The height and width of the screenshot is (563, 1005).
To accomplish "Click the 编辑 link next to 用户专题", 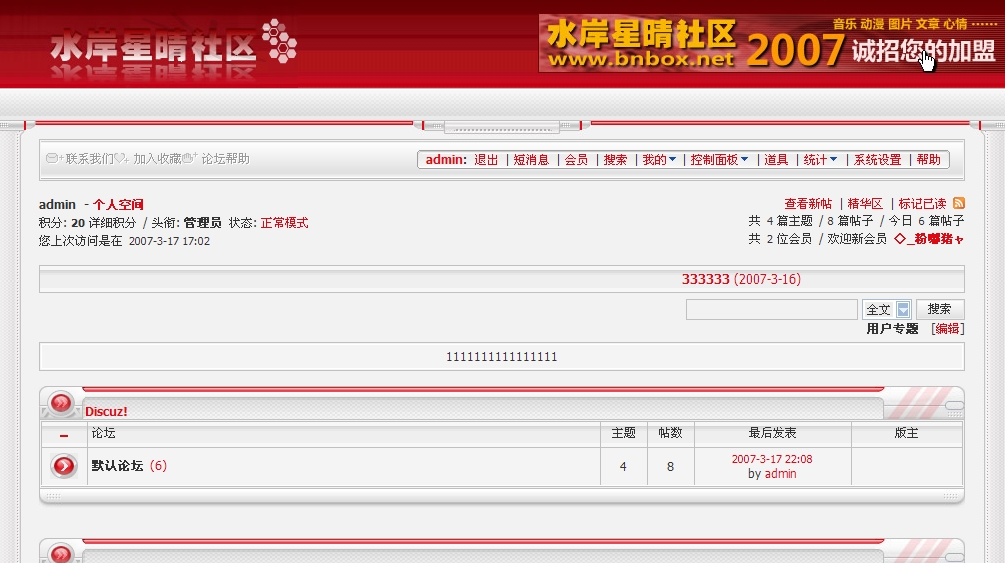I will pos(947,328).
